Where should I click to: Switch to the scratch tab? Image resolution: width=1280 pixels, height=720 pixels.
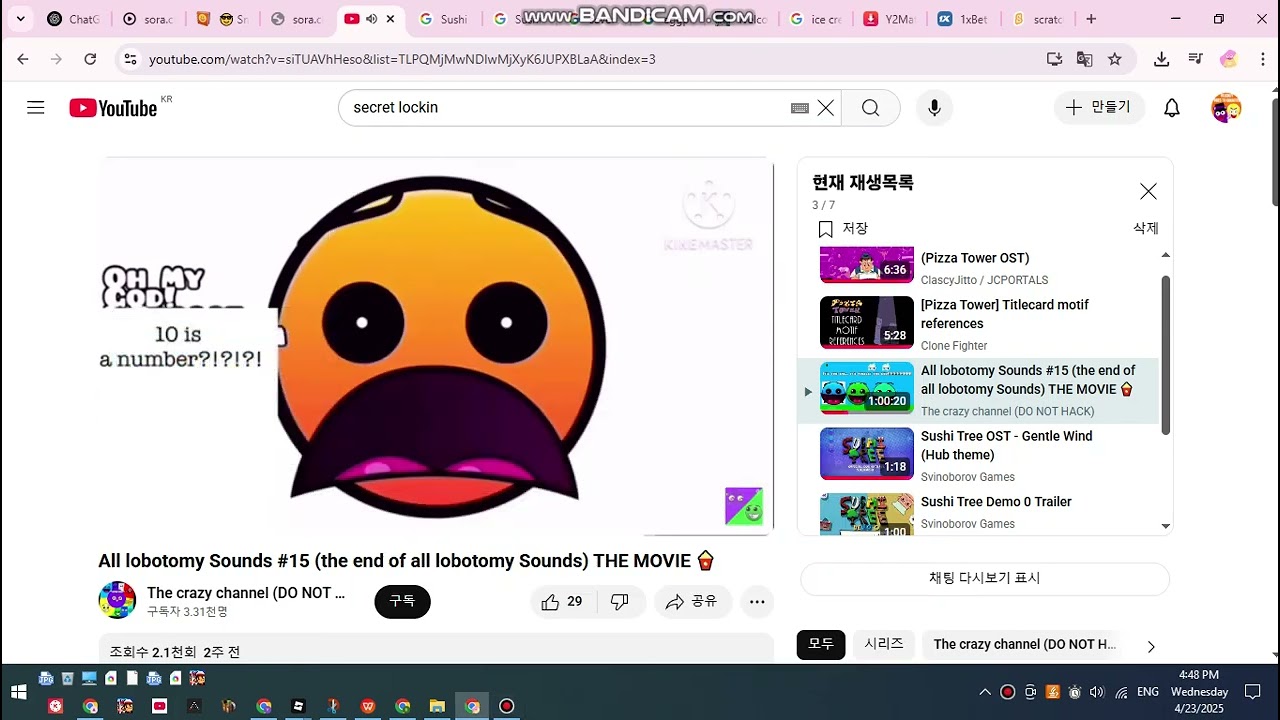click(1038, 19)
